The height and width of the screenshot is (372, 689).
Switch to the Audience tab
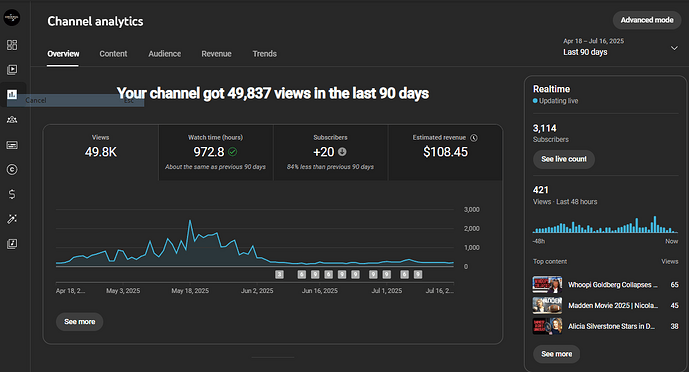(x=164, y=54)
